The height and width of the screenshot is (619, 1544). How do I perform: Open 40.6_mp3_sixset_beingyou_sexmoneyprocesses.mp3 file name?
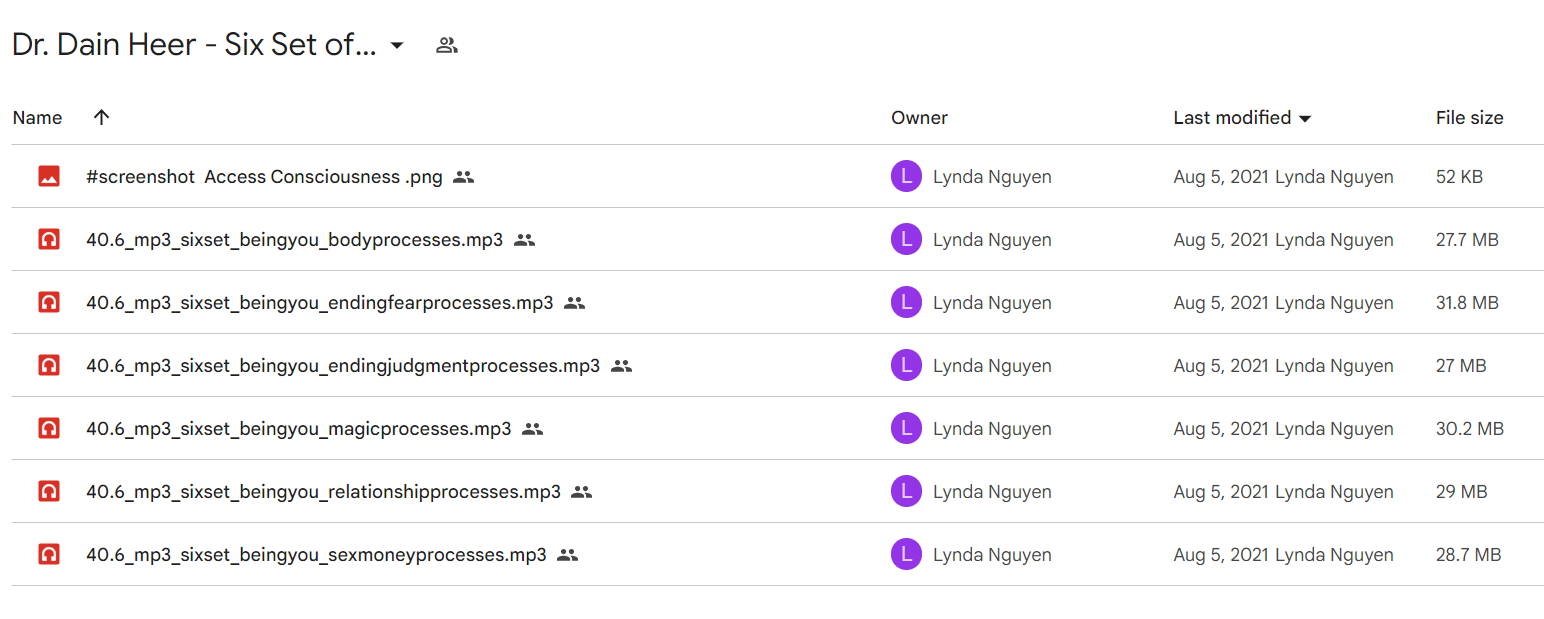[x=317, y=555]
